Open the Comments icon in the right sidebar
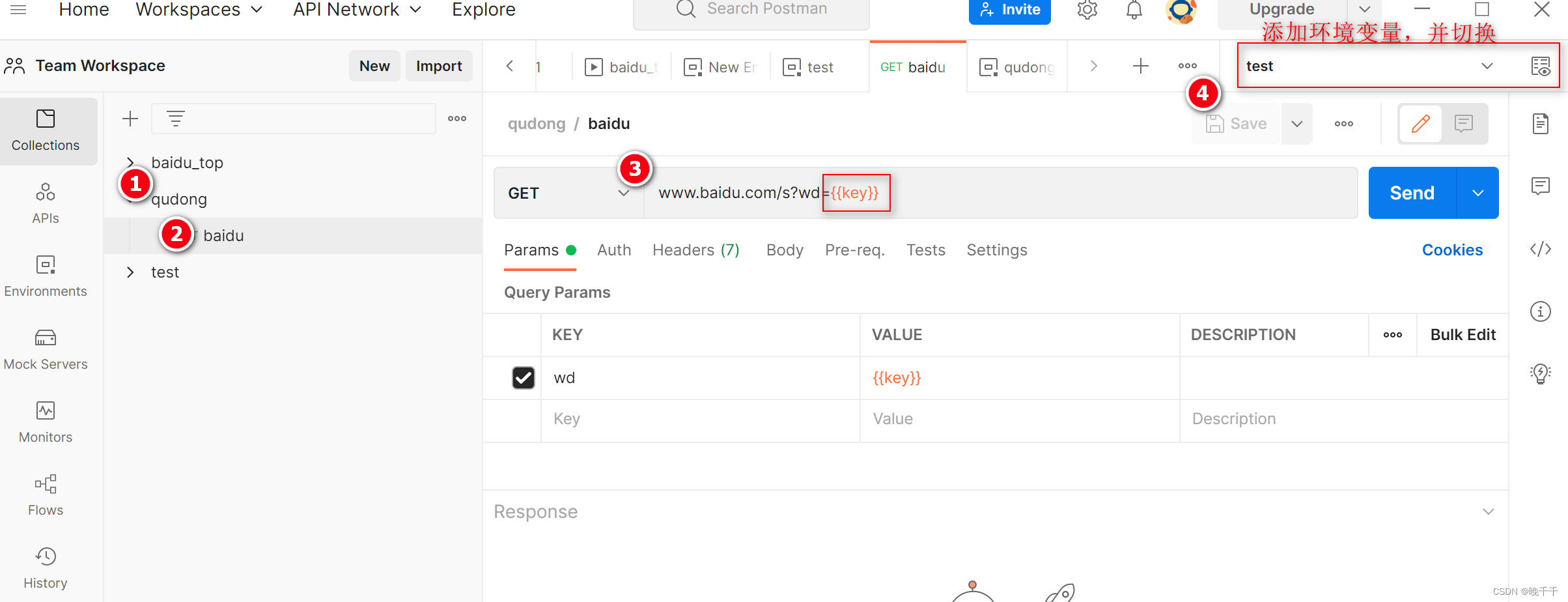This screenshot has height=602, width=1568. [x=1541, y=186]
